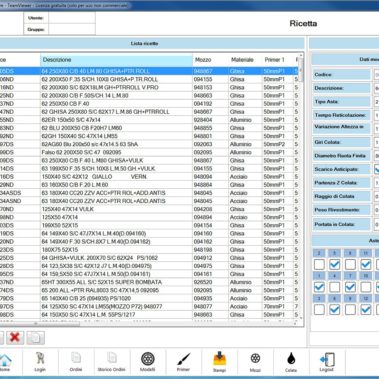Sort list by Descrizione column header
The width and height of the screenshot is (379, 379).
click(x=116, y=60)
